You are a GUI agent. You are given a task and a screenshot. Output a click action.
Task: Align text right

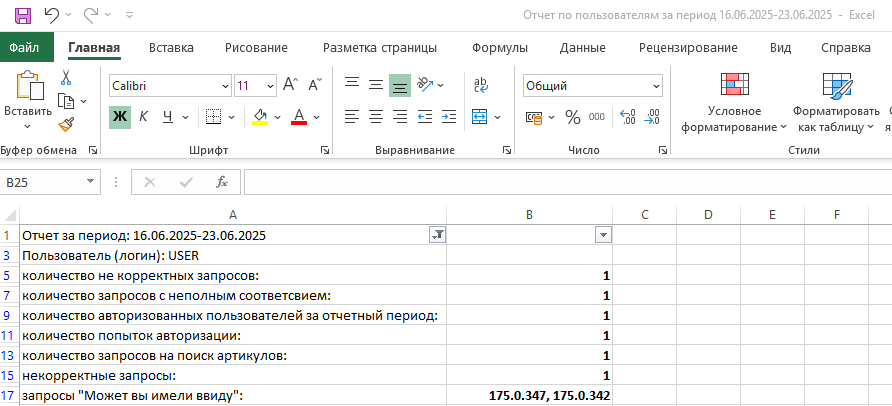(x=400, y=117)
